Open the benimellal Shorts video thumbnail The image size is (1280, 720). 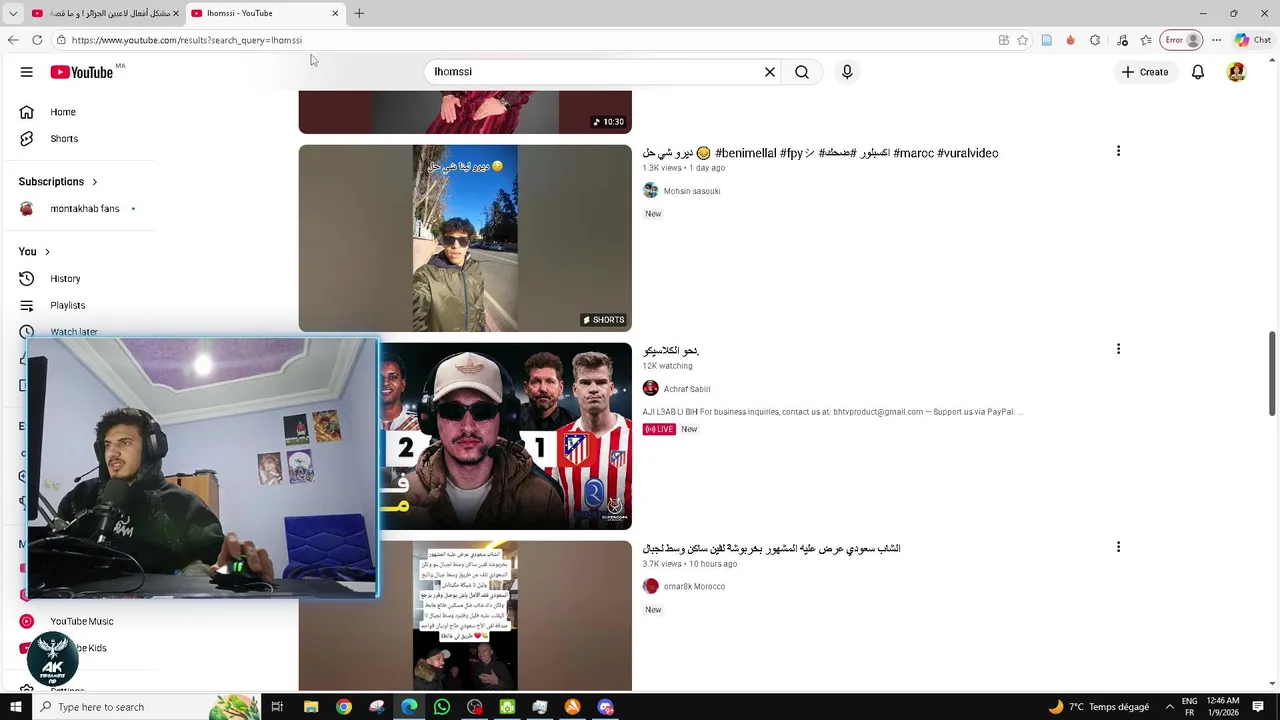point(465,238)
